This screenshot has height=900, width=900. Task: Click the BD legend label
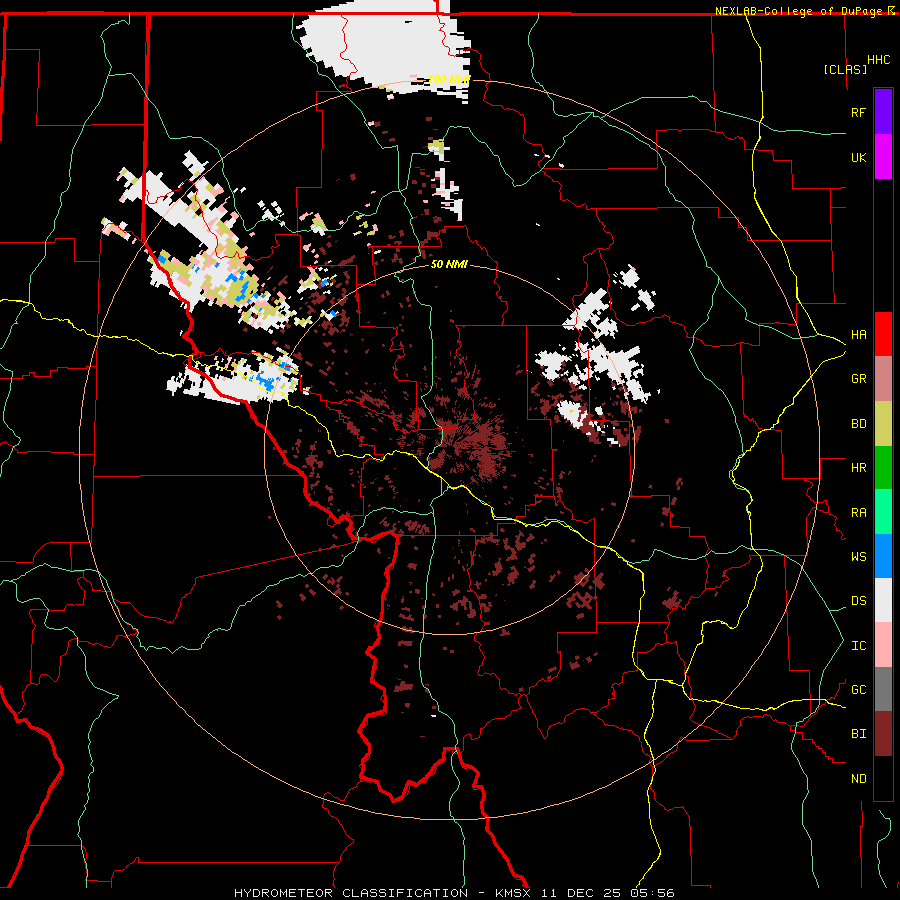858,424
